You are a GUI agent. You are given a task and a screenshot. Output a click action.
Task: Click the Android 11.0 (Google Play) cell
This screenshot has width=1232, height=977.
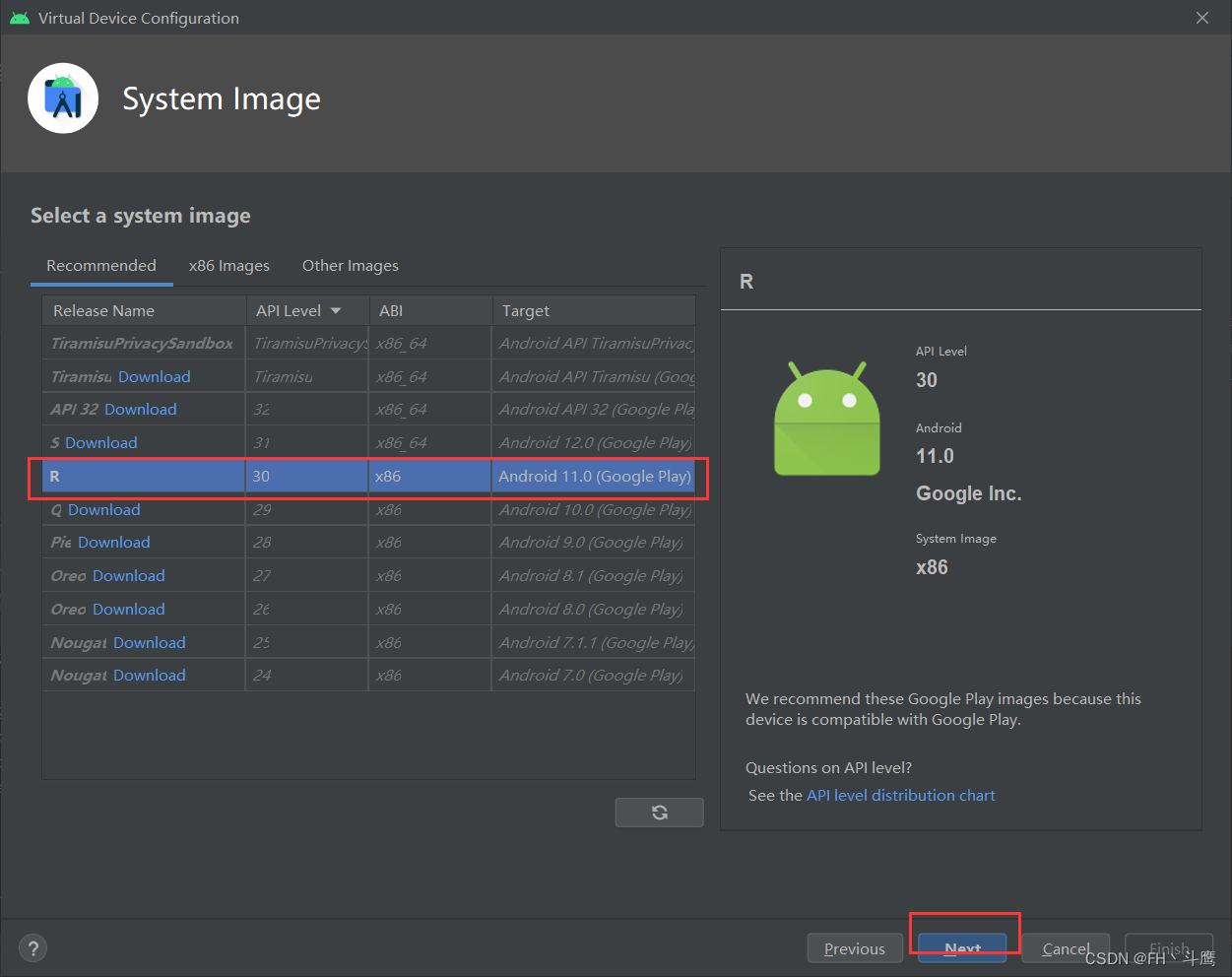(x=594, y=477)
